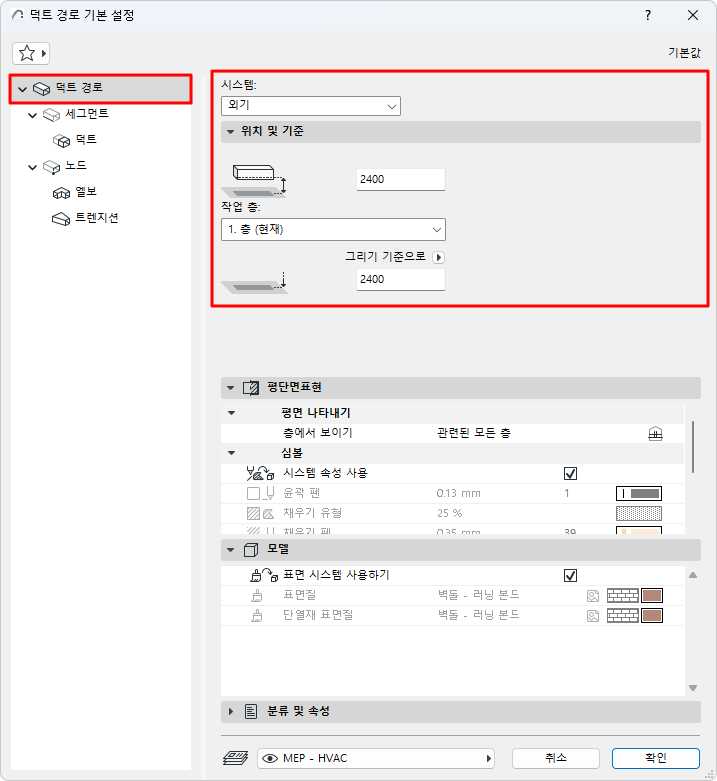Click the 모델 panel cube icon
717x781 pixels.
point(251,549)
